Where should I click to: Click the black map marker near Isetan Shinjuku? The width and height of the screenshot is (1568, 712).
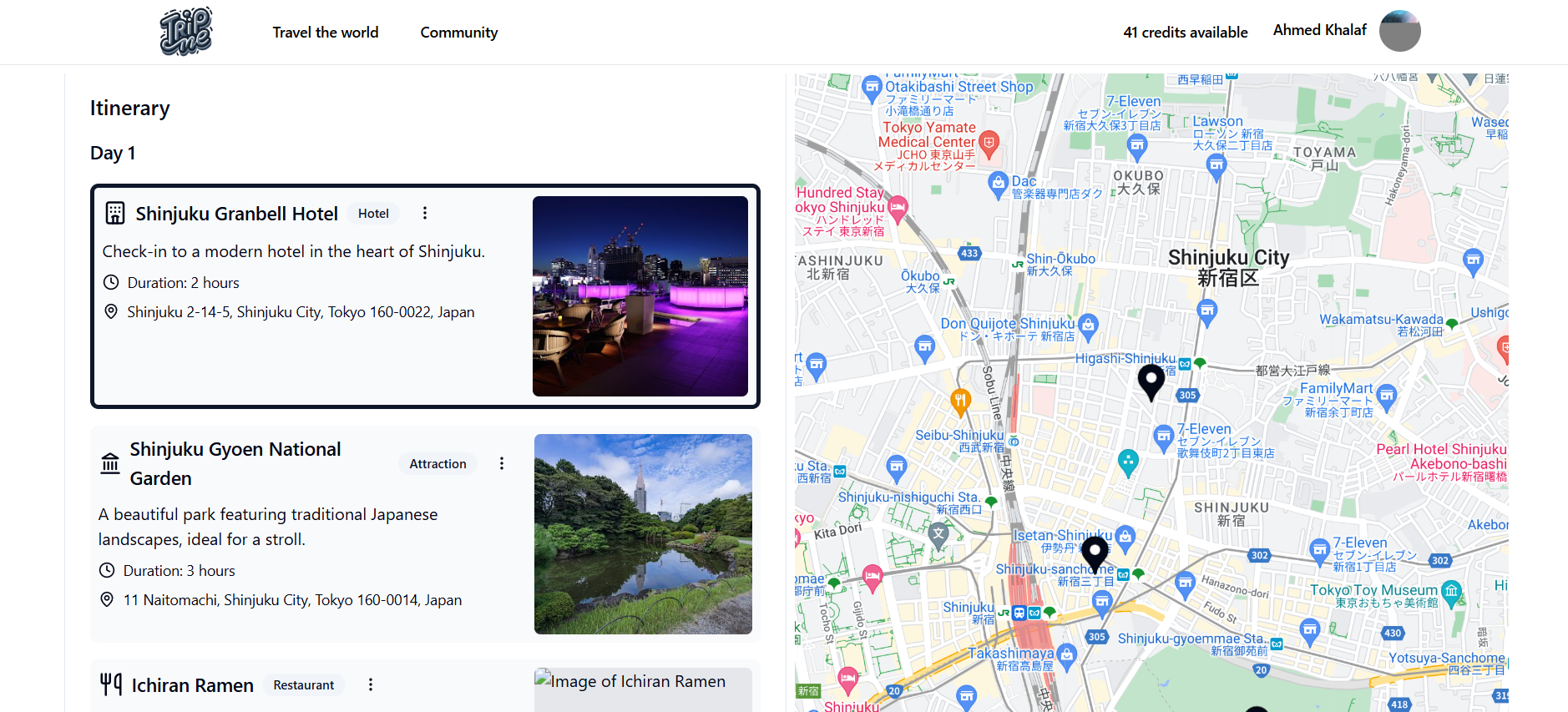click(1095, 554)
